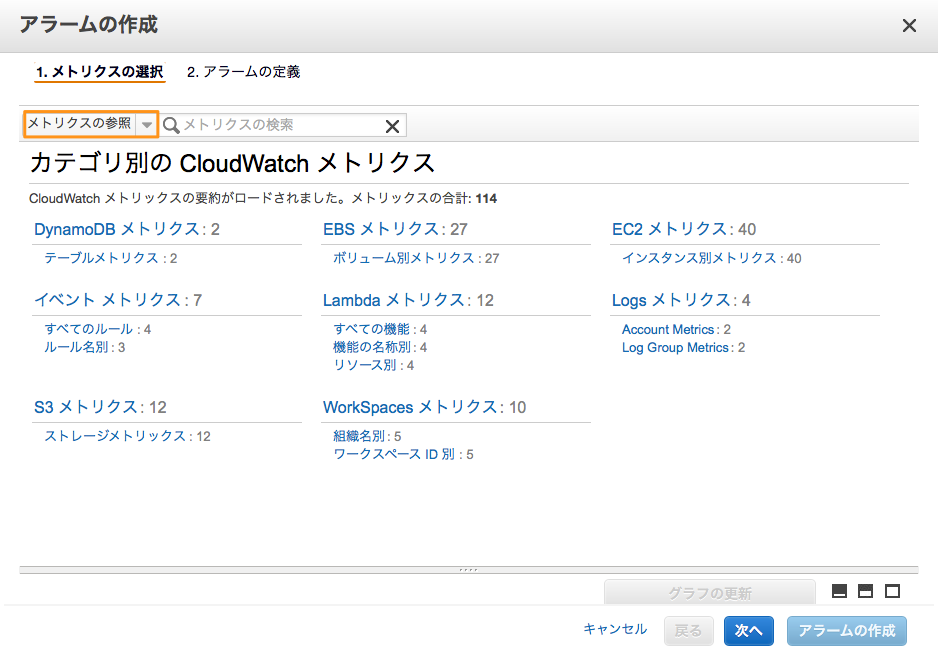
Task: Close the アラームの作成 dialog with the X icon
Action: coord(909,26)
